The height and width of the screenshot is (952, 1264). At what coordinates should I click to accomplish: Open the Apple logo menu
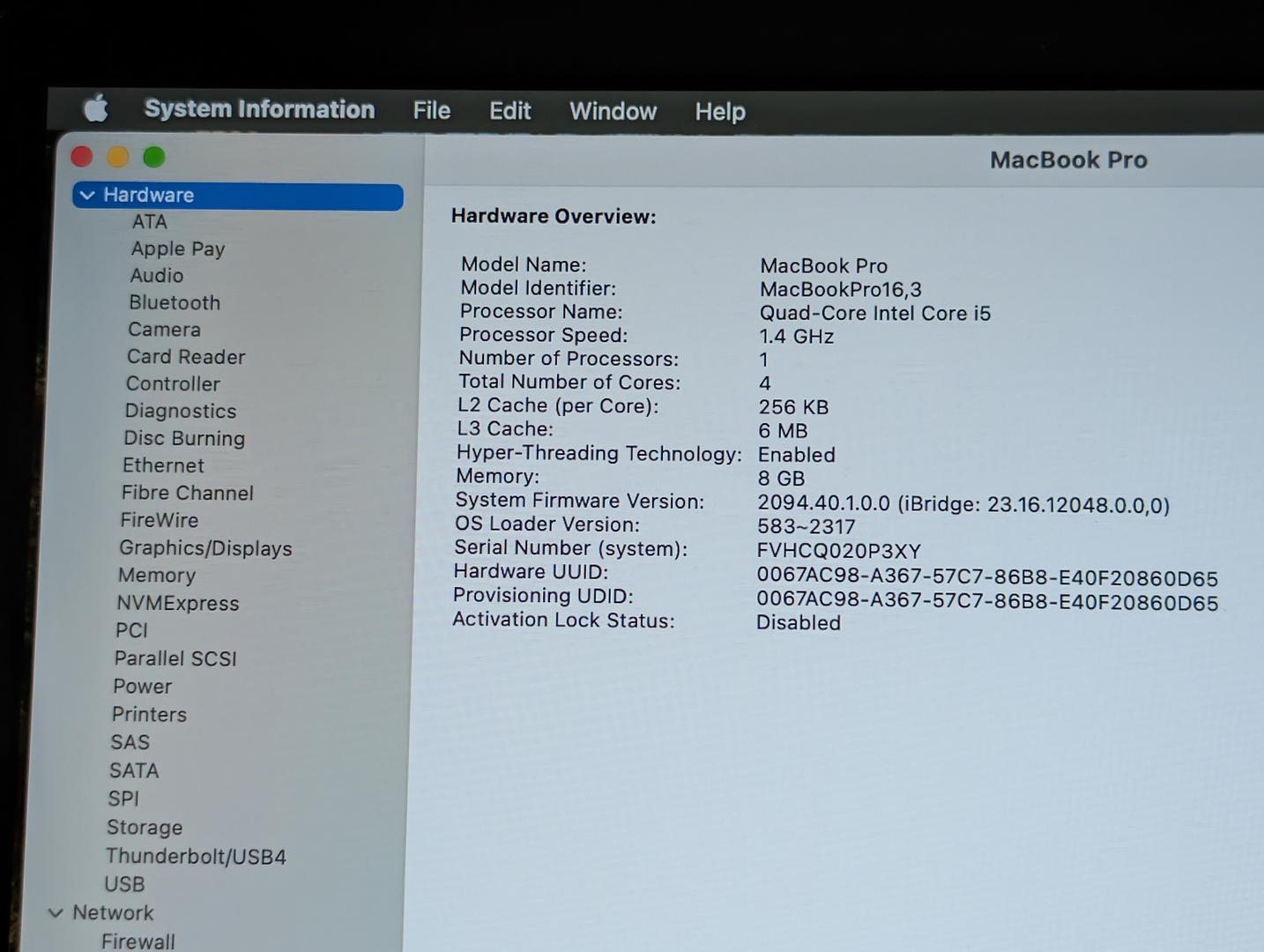tap(96, 108)
